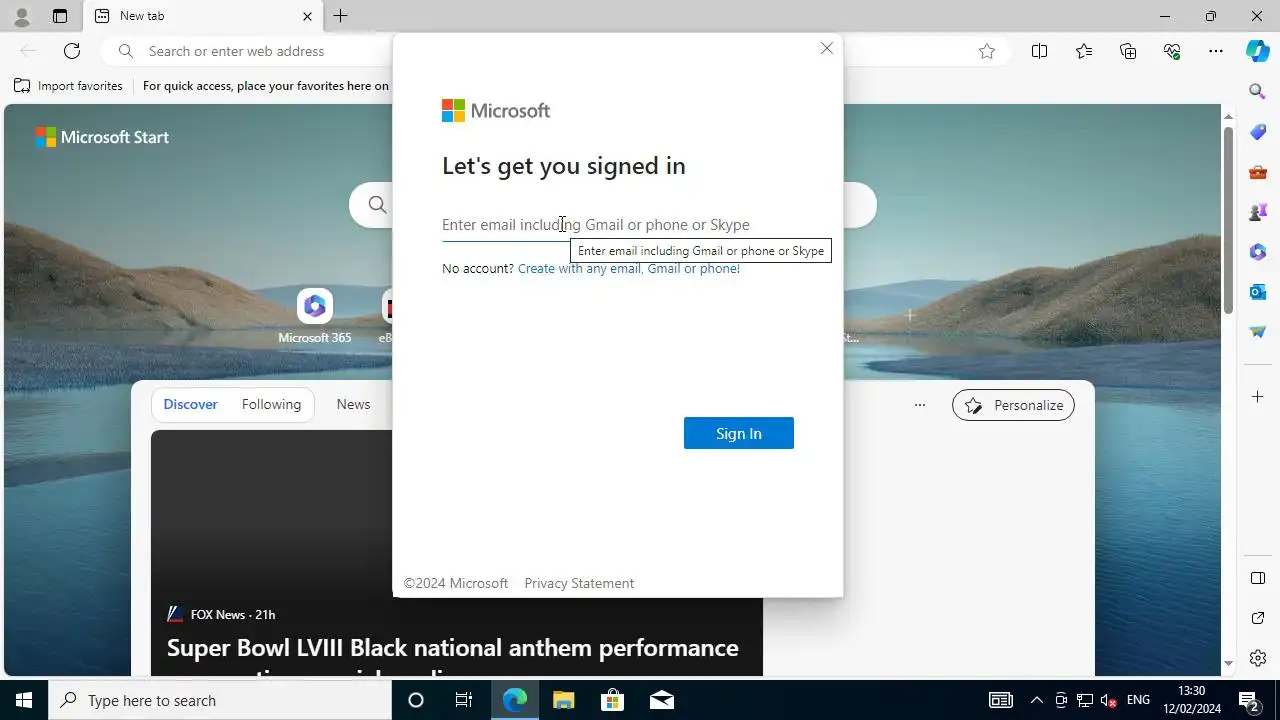Close the New tab tab
Screen dimensions: 1280x720
click(x=307, y=16)
